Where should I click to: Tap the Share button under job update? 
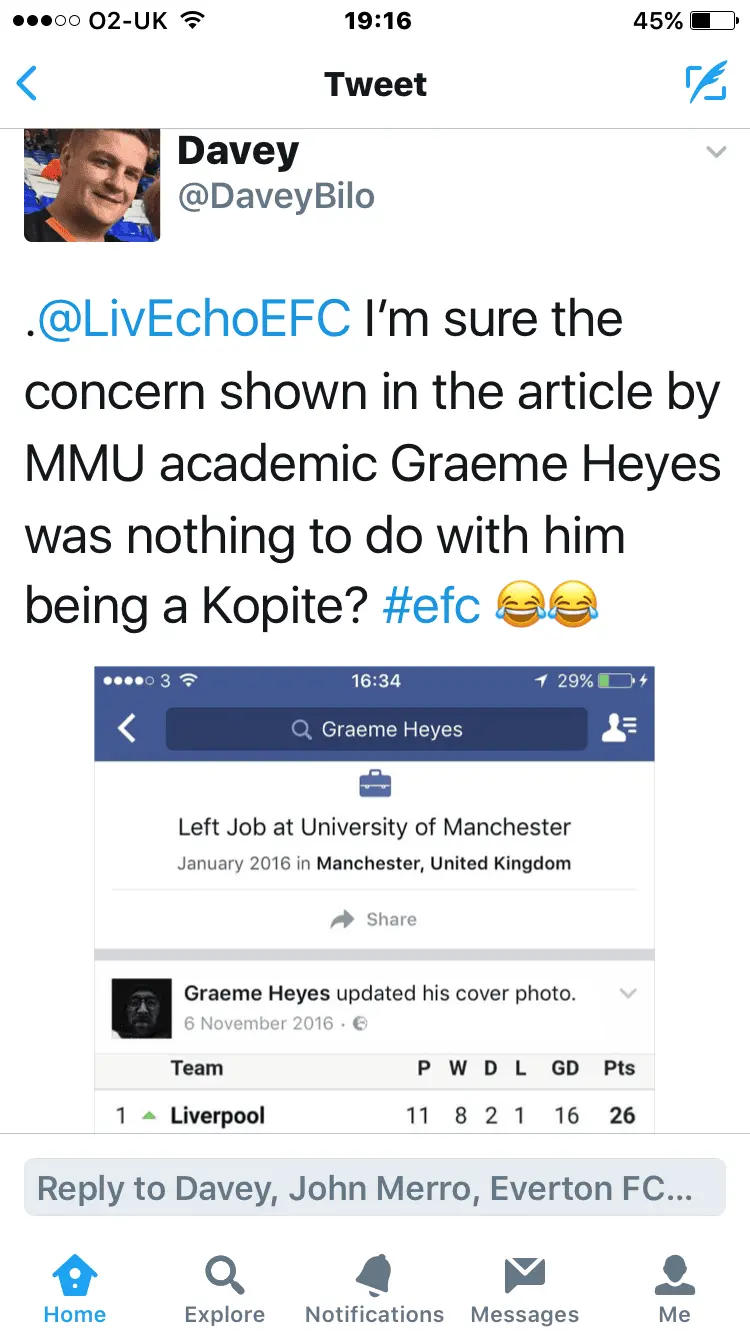tap(374, 919)
